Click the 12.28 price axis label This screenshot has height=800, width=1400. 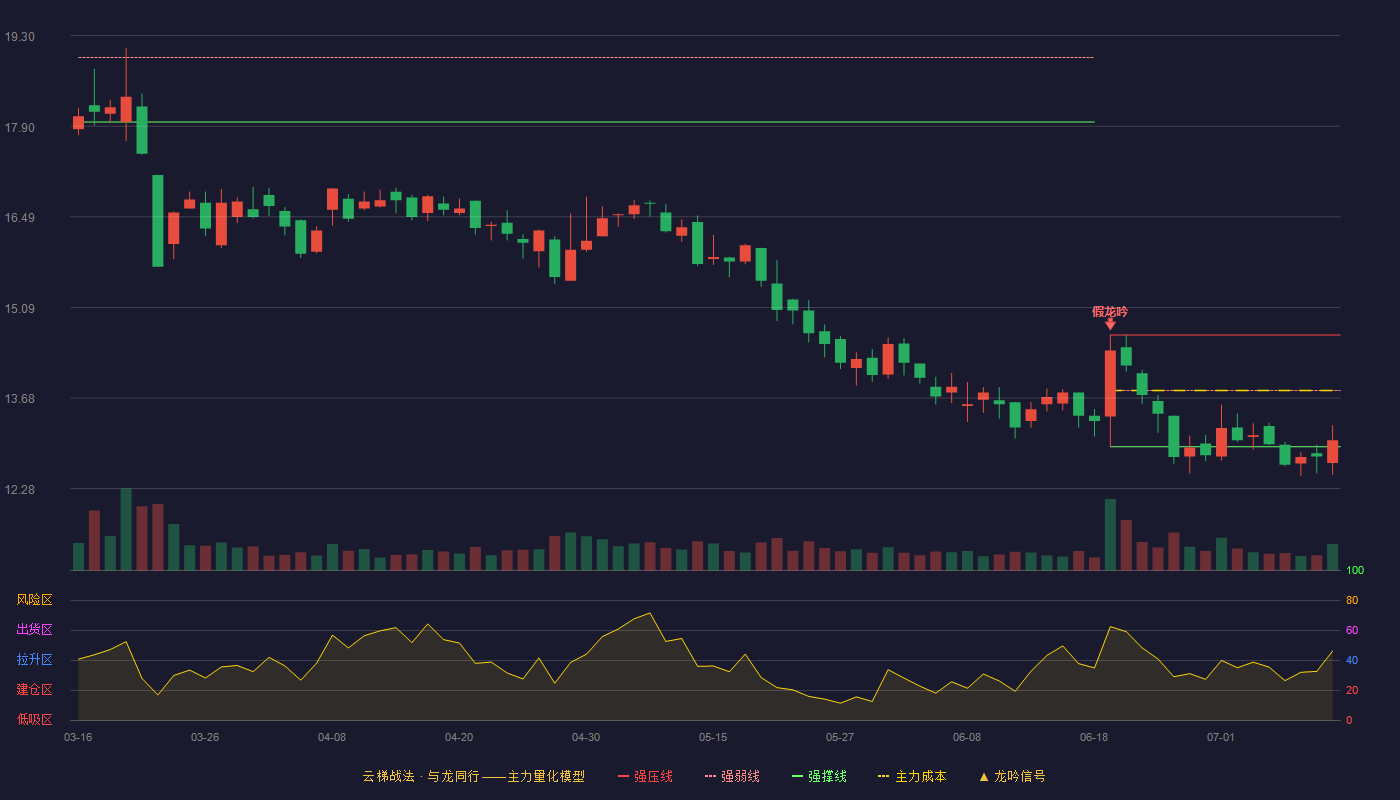tap(19, 490)
